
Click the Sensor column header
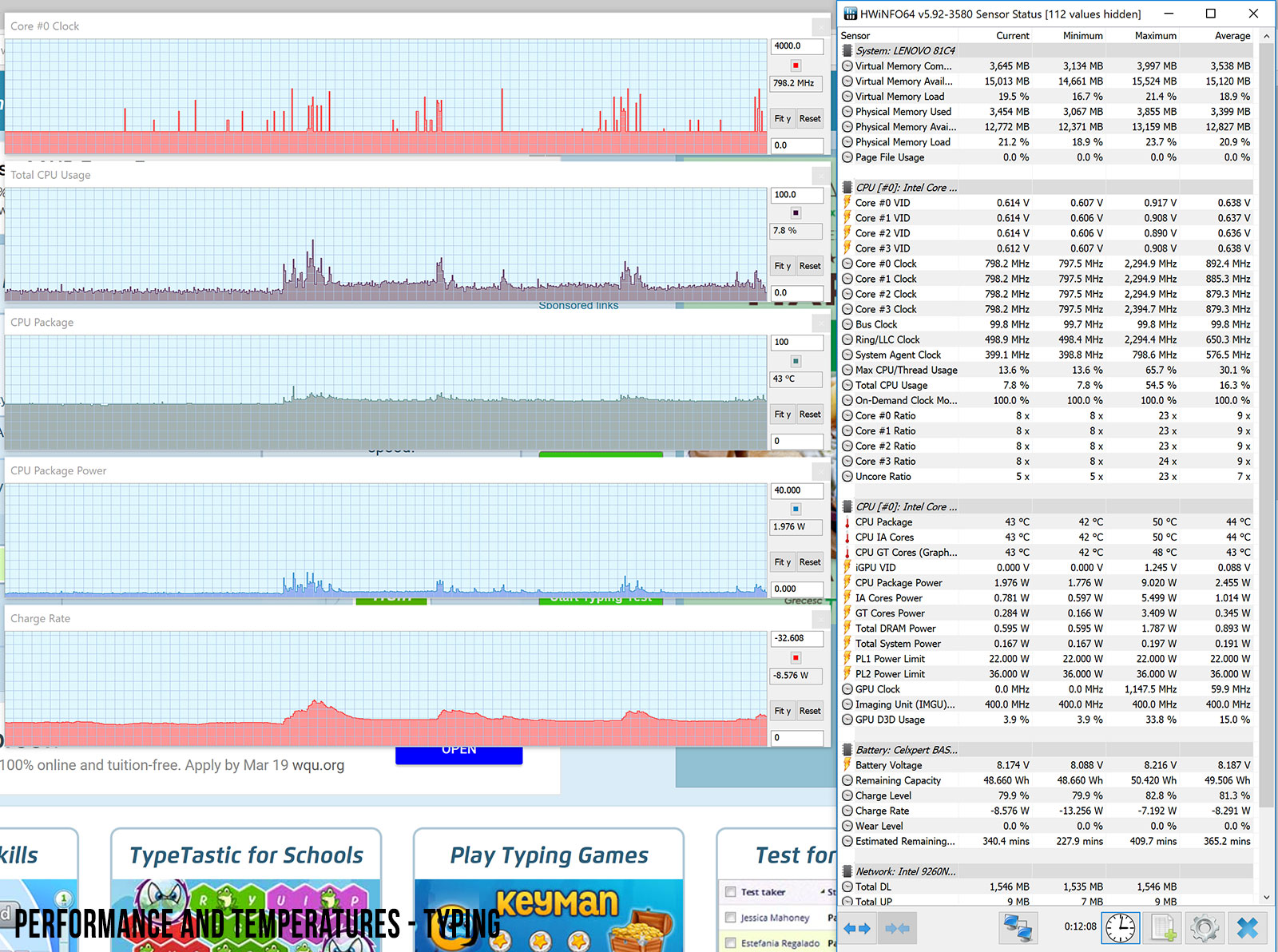(x=855, y=36)
